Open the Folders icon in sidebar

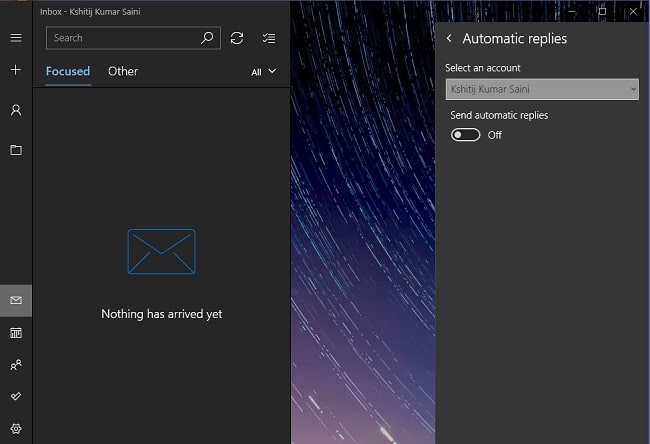pos(16,150)
